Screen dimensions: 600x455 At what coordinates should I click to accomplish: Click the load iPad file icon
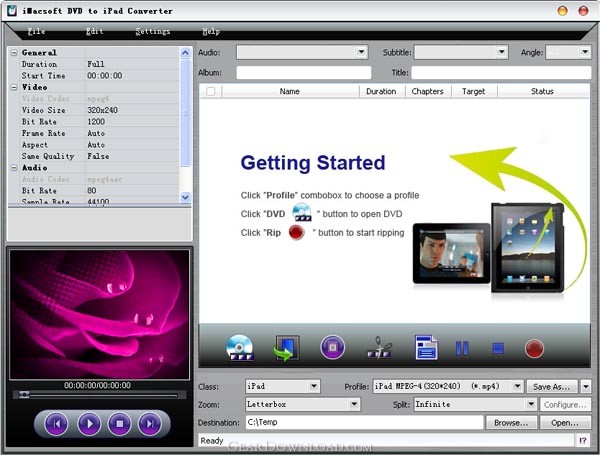coord(287,348)
